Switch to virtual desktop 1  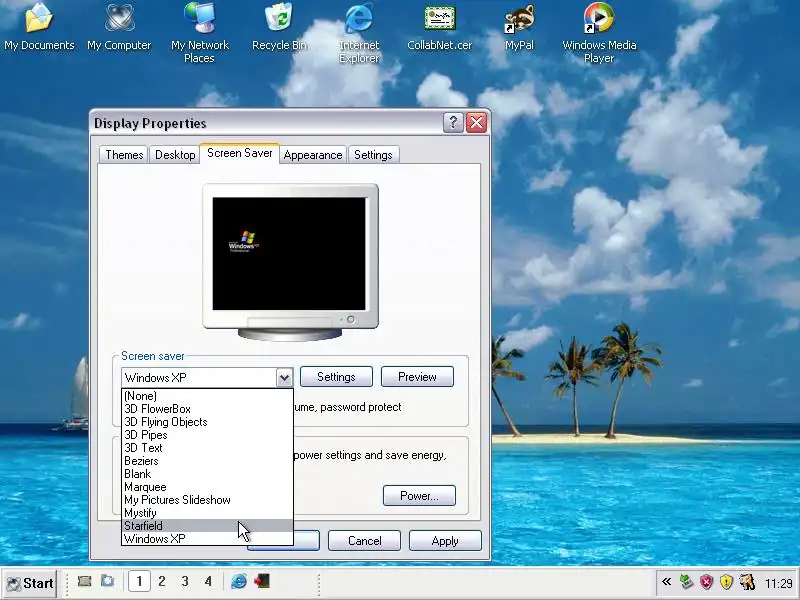tap(139, 582)
